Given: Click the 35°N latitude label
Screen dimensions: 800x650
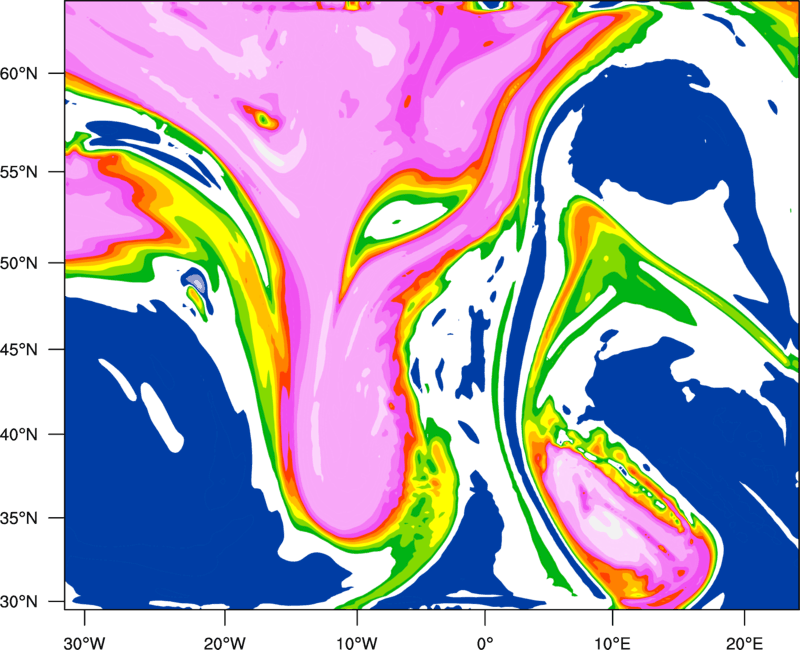Looking at the screenshot, I should (x=19, y=518).
